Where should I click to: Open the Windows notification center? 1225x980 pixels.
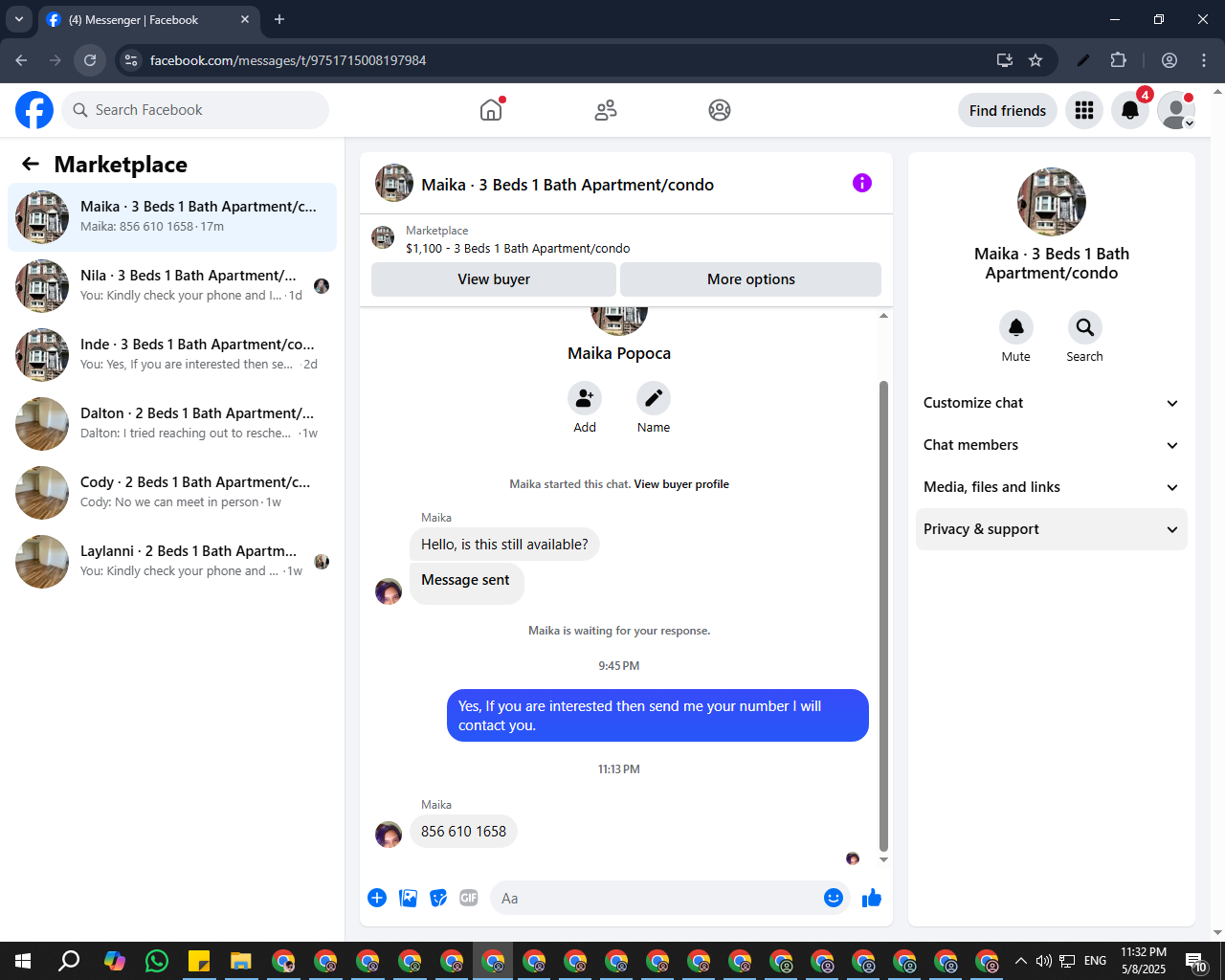pyautogui.click(x=1196, y=961)
